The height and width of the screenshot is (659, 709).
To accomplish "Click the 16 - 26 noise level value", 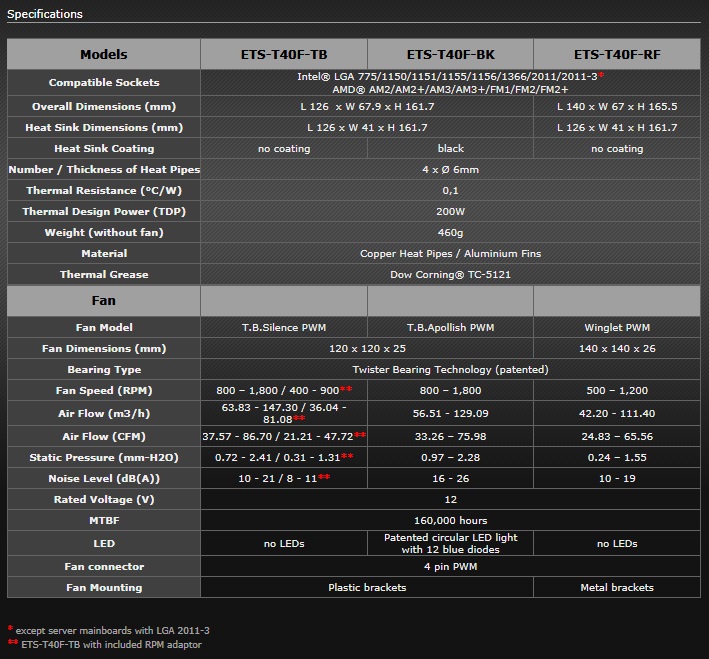I will pos(450,479).
